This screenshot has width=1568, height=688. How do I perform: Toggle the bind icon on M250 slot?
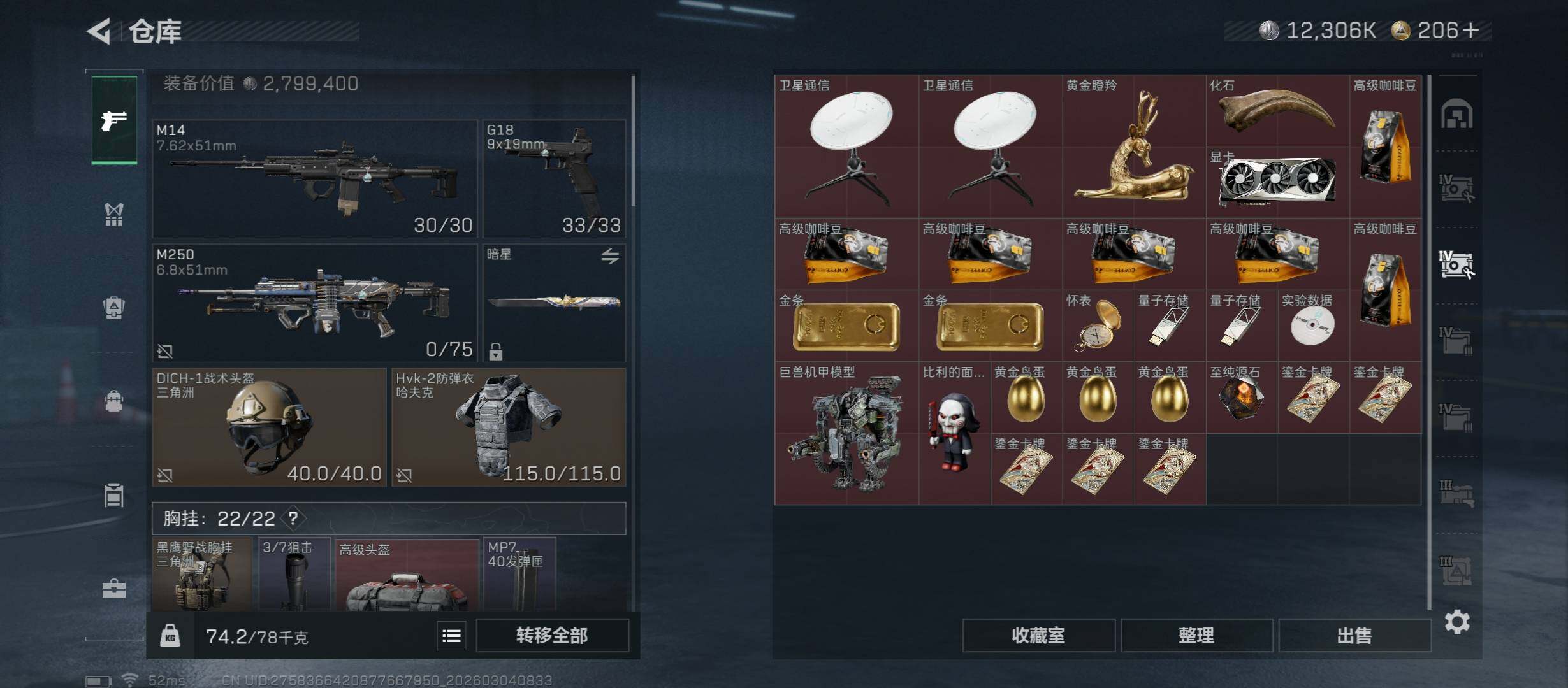(165, 351)
